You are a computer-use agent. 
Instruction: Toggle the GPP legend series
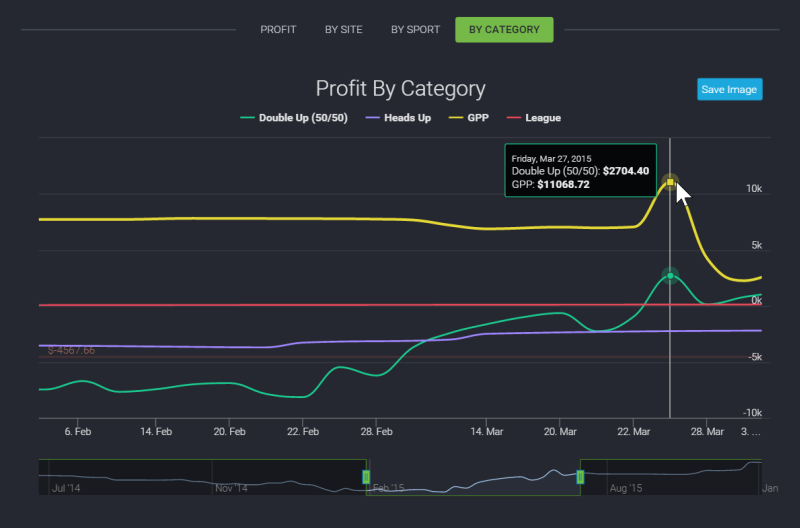tap(468, 118)
